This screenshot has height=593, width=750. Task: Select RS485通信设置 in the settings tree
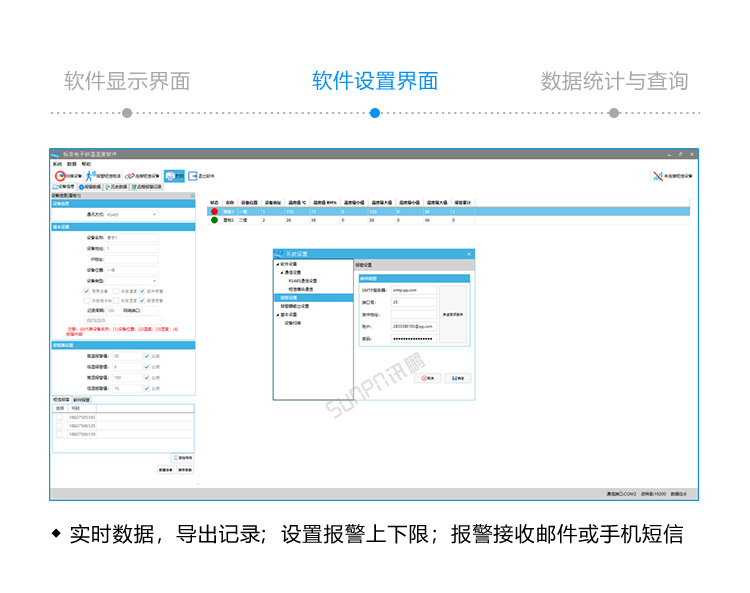[x=301, y=281]
